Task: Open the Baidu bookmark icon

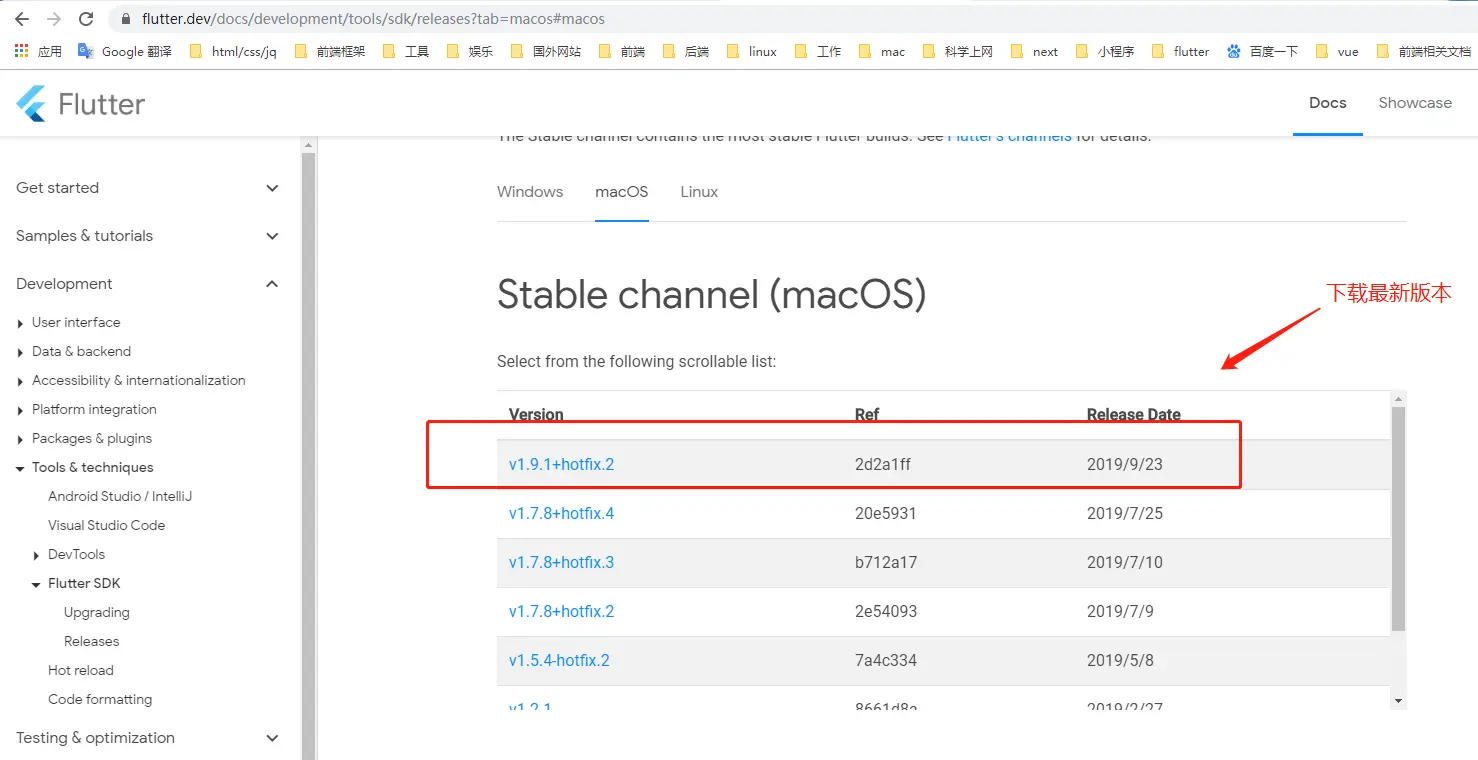Action: [1234, 51]
